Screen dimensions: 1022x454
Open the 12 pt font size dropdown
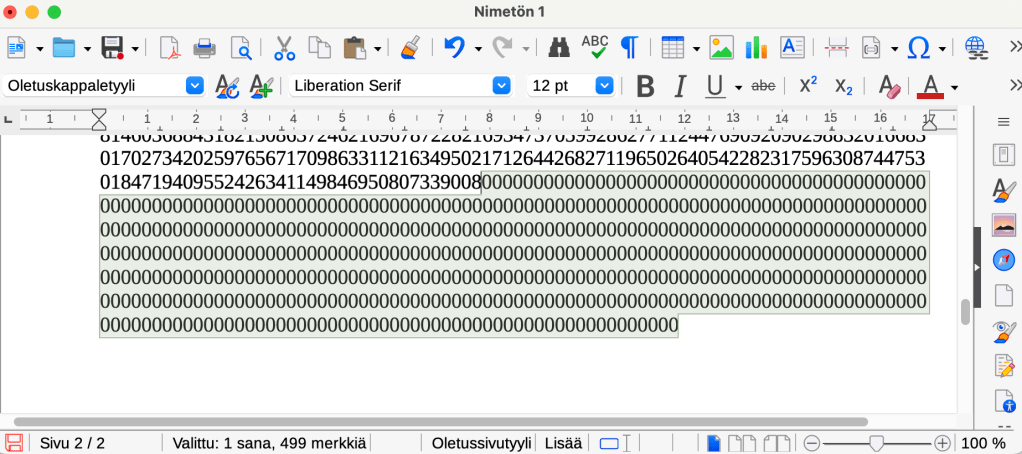pos(606,86)
